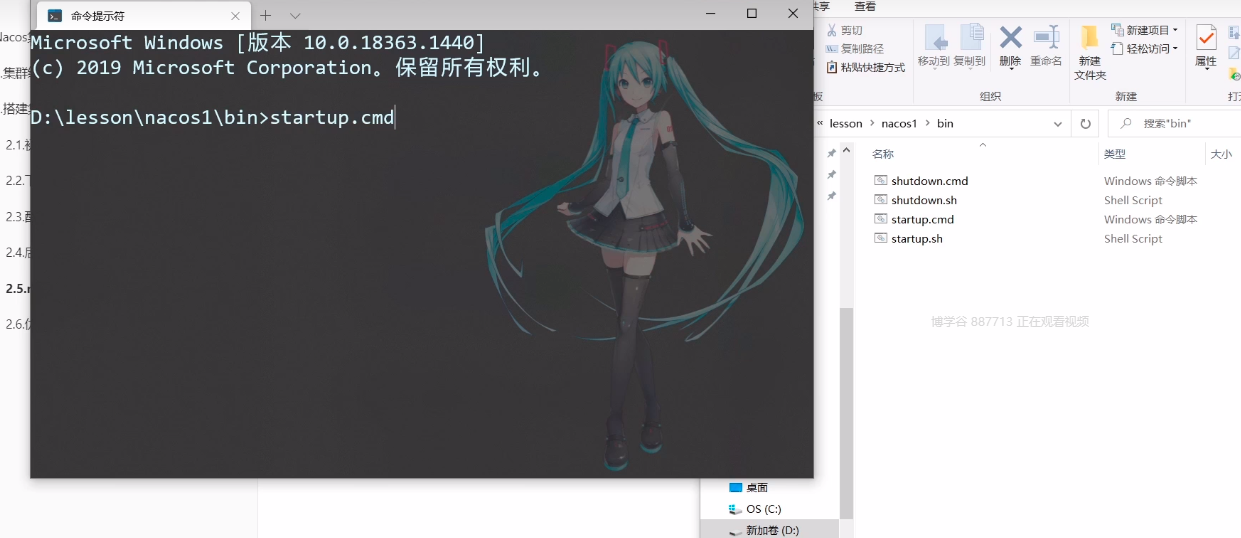The width and height of the screenshot is (1241, 538).
Task: Click Windows 命令脚本 type of shutdown.cmd row
Action: [1150, 181]
